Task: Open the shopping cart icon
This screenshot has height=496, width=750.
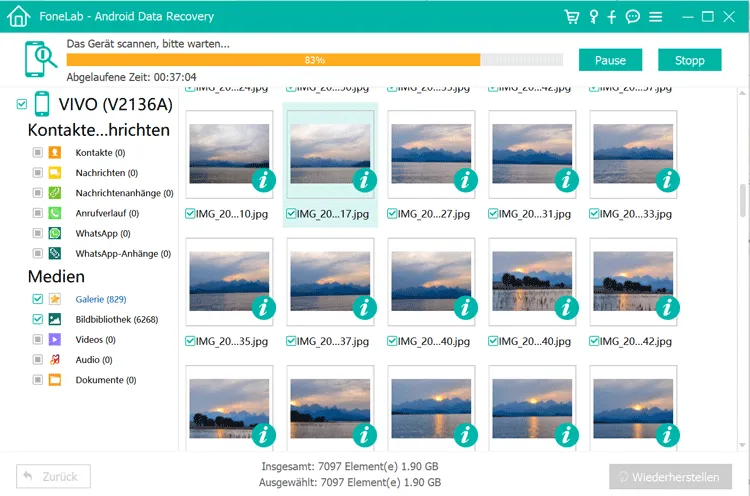Action: 572,17
